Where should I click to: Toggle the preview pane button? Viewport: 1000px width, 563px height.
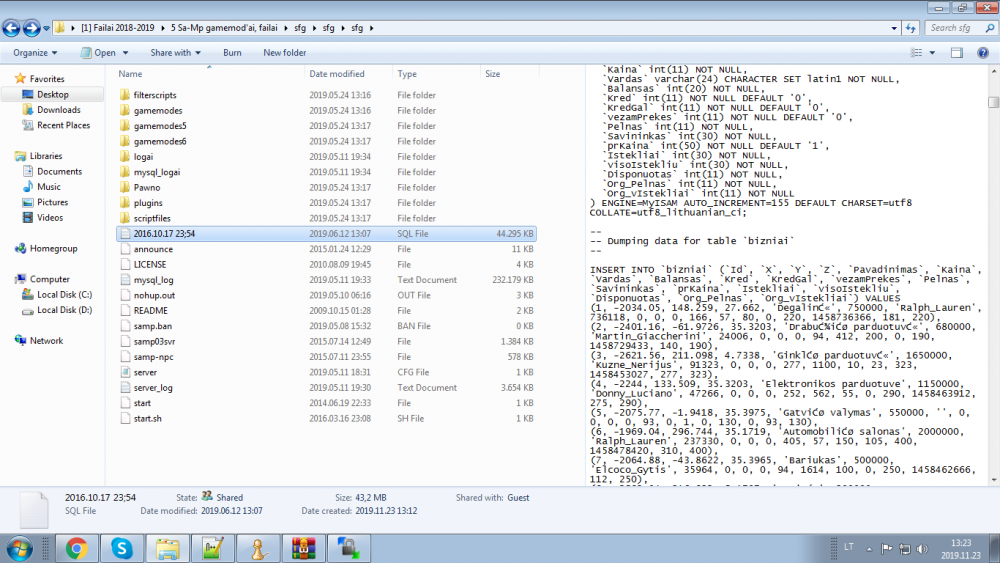[x=957, y=53]
